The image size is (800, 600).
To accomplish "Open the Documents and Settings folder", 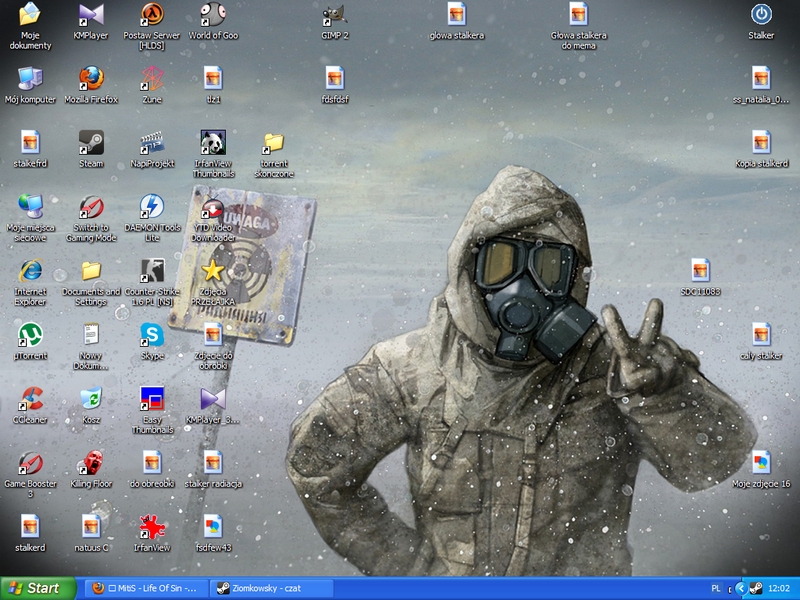I will pos(91,270).
